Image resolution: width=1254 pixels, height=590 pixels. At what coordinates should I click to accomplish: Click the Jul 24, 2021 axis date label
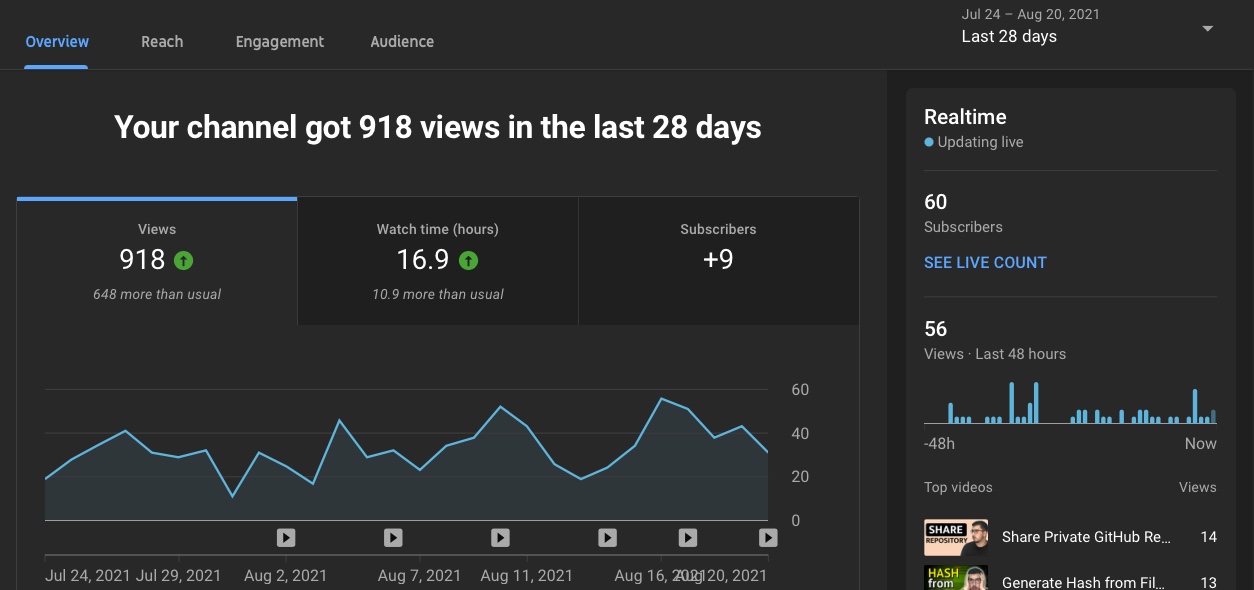(x=88, y=576)
